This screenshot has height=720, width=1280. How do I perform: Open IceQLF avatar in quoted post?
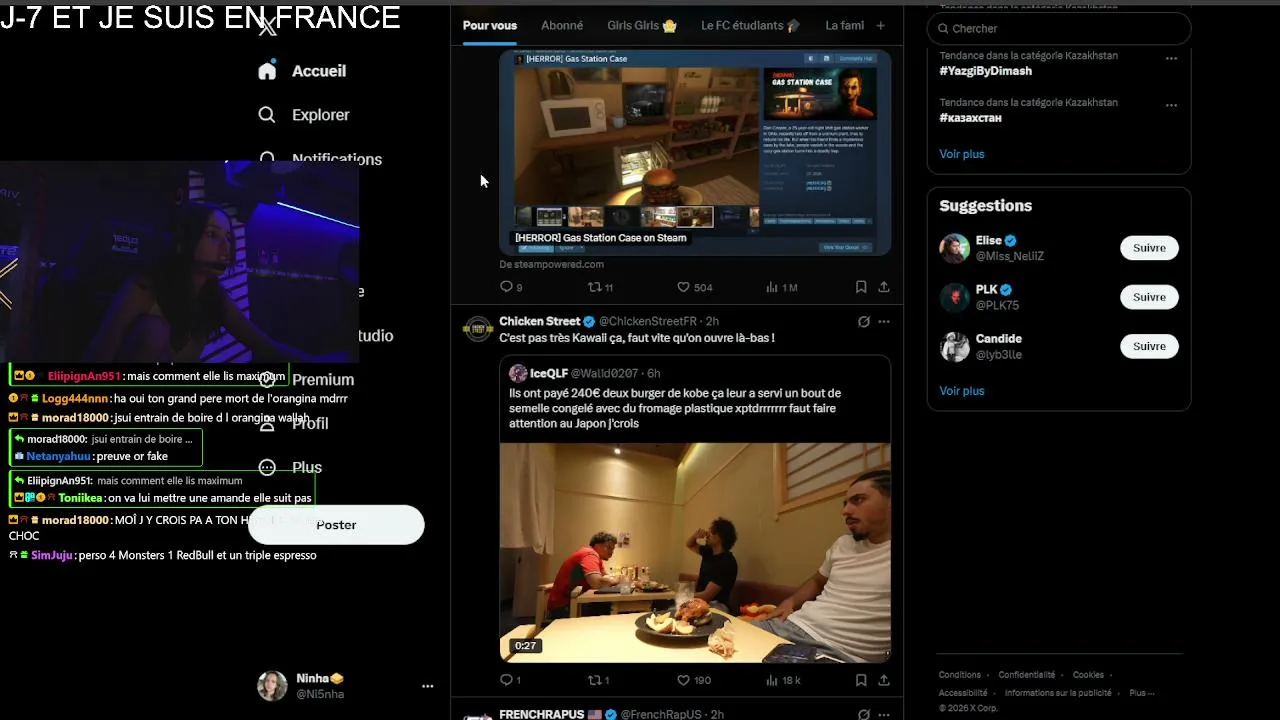518,373
